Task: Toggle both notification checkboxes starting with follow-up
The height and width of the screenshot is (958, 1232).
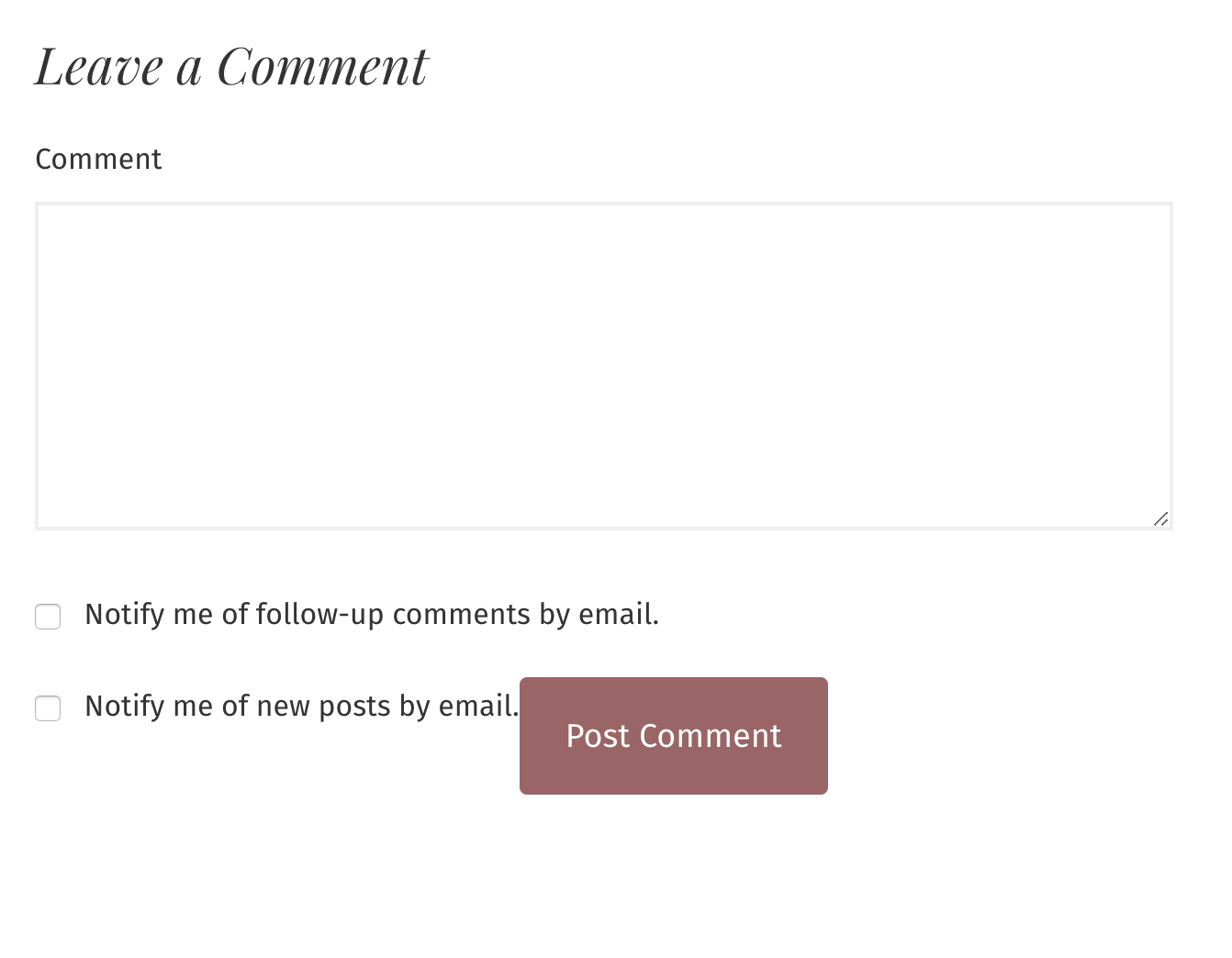Action: (48, 617)
